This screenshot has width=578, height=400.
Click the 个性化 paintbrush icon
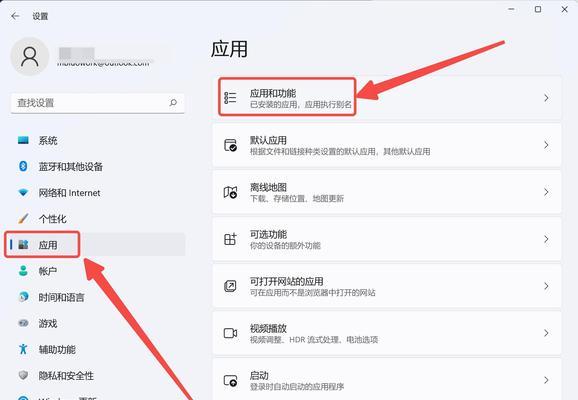(23, 218)
